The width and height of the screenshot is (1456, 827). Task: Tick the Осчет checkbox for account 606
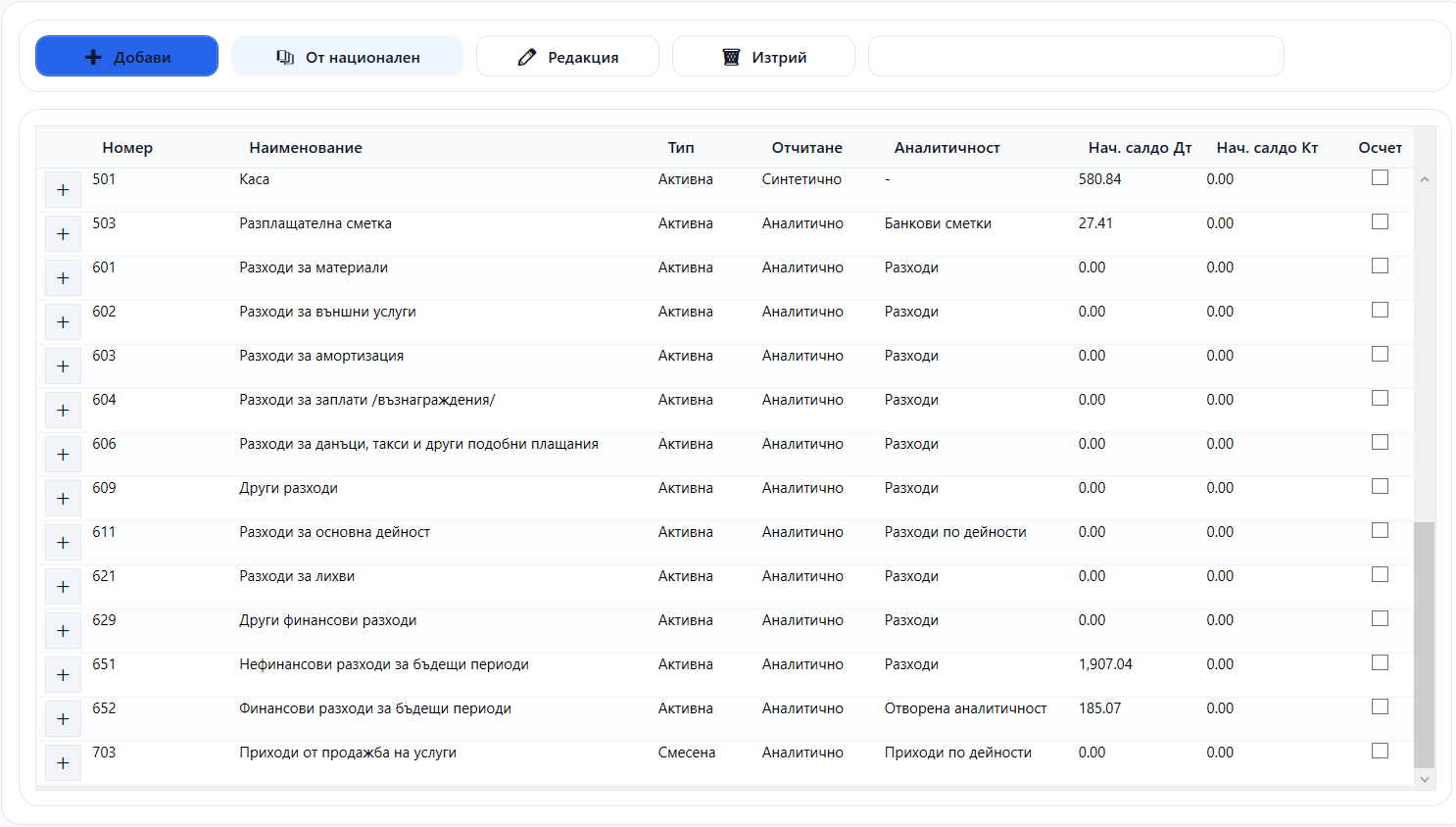point(1380,442)
